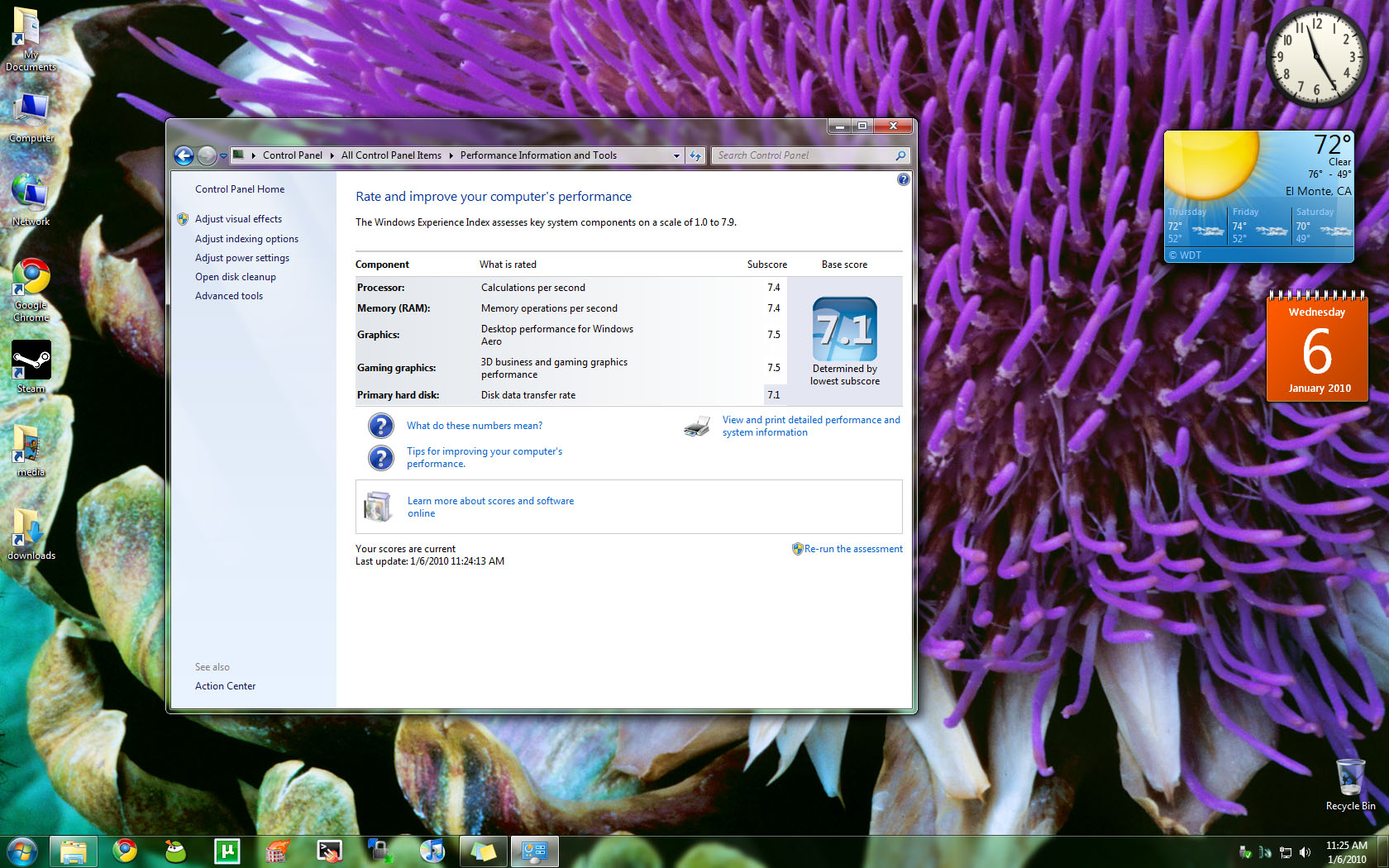Click the refresh button beside address bar
This screenshot has height=868, width=1389.
pyautogui.click(x=695, y=155)
